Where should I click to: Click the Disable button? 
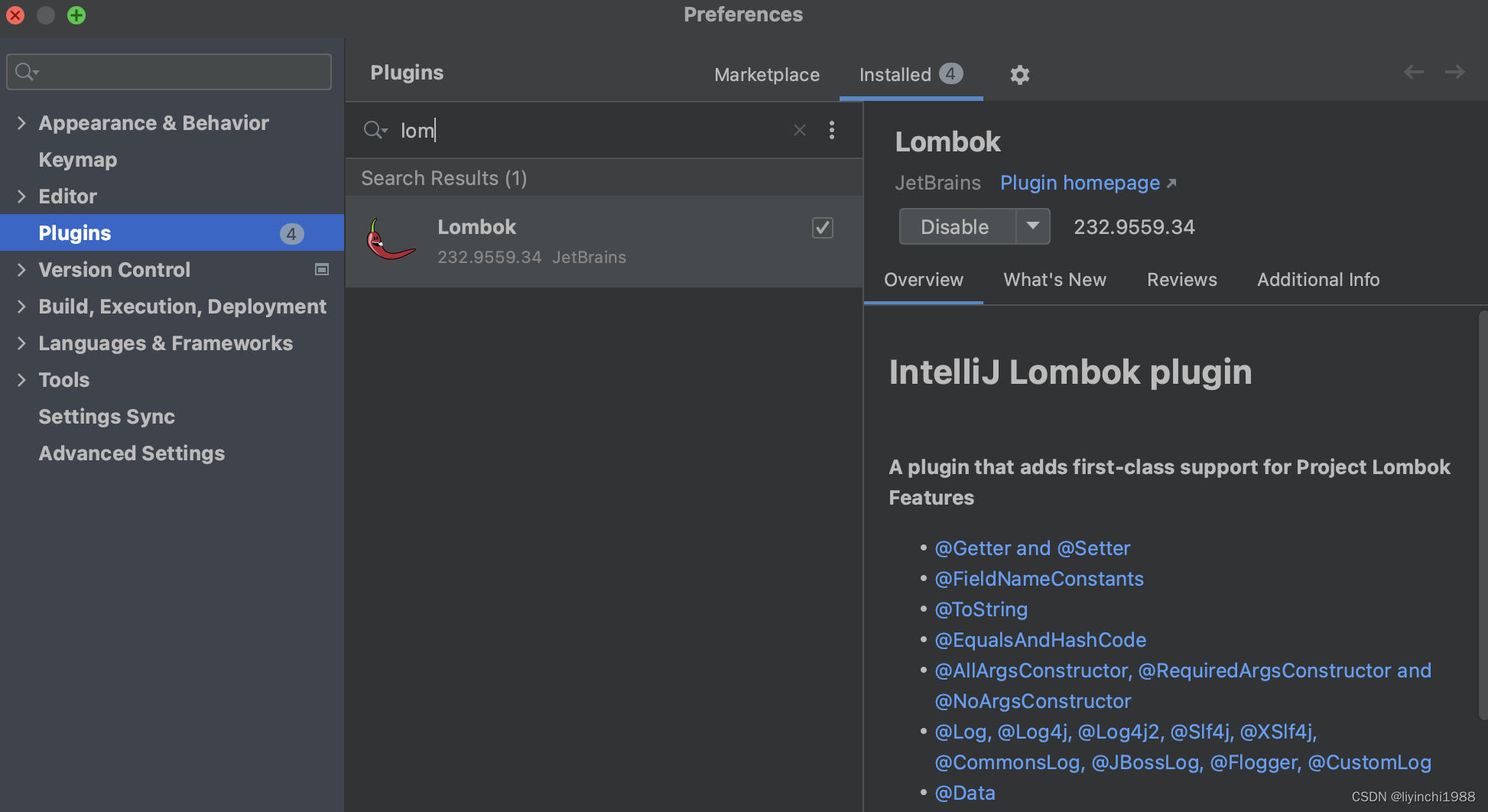(954, 226)
